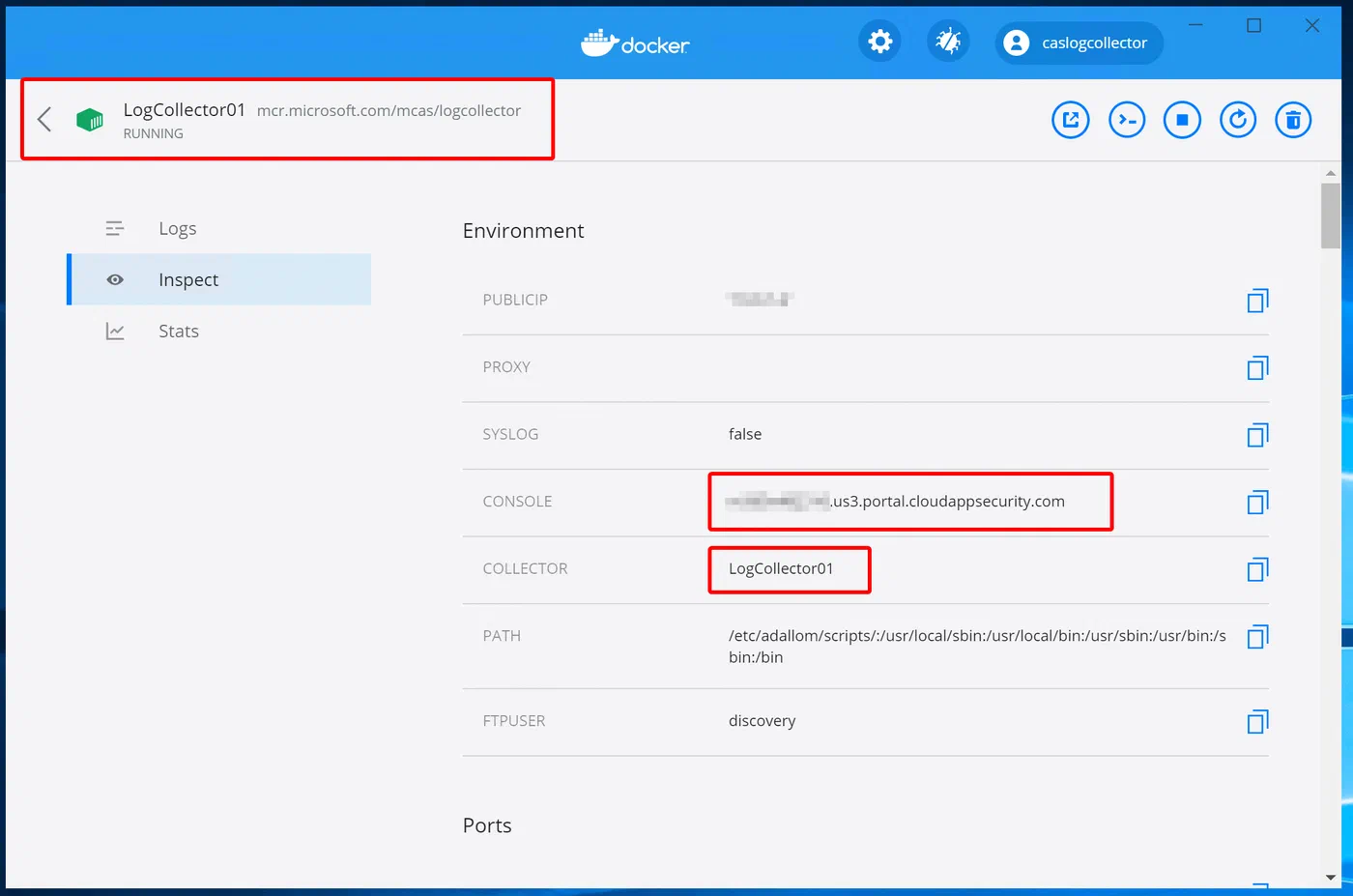The height and width of the screenshot is (896, 1353).
Task: Click the FTPUSER label
Action: pos(514,721)
